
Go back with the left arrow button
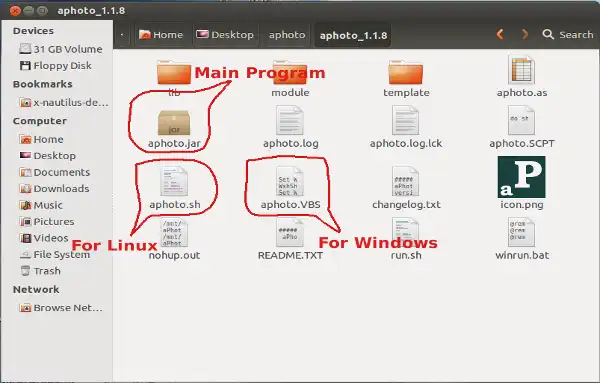pos(500,34)
